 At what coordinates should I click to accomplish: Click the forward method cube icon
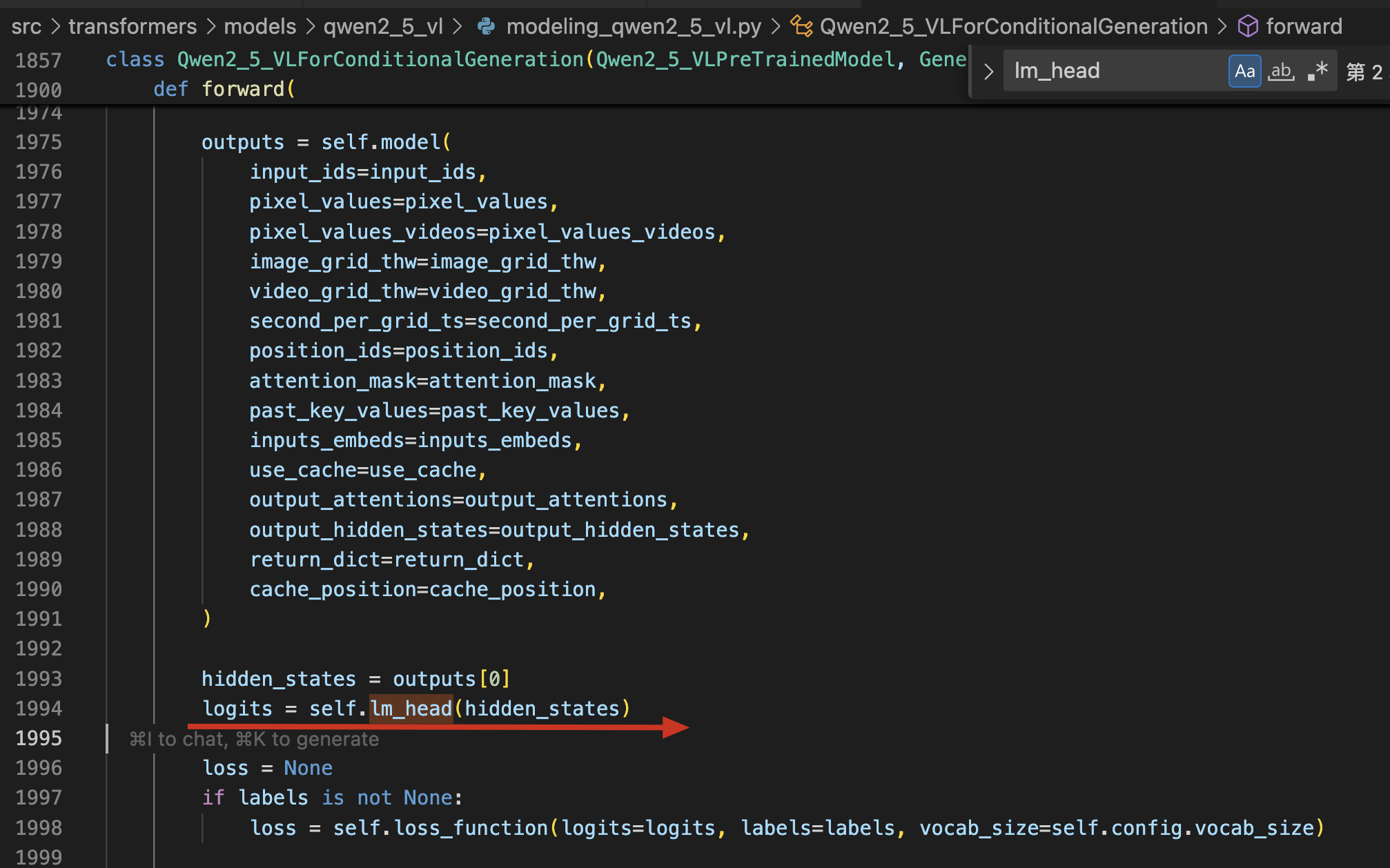point(1248,27)
